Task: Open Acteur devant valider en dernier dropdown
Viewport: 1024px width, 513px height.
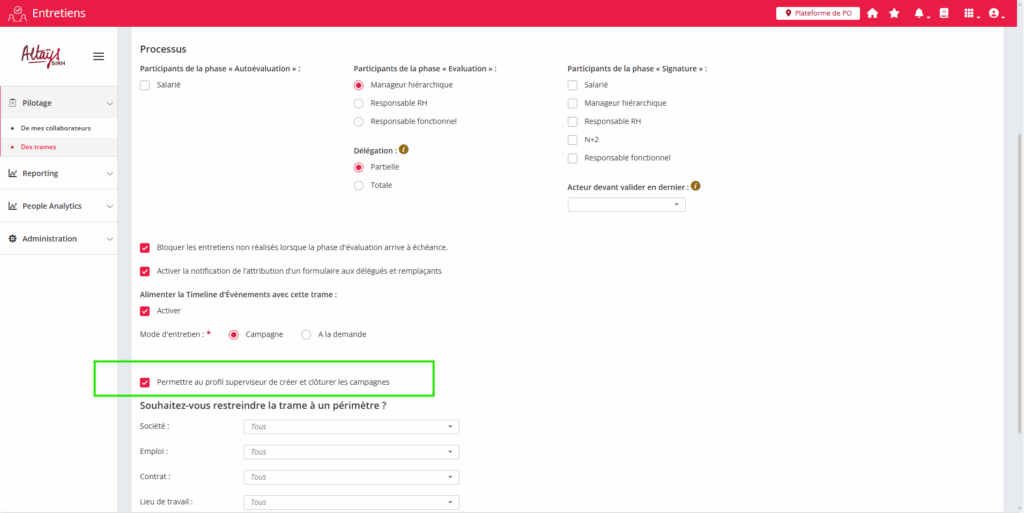Action: (626, 204)
